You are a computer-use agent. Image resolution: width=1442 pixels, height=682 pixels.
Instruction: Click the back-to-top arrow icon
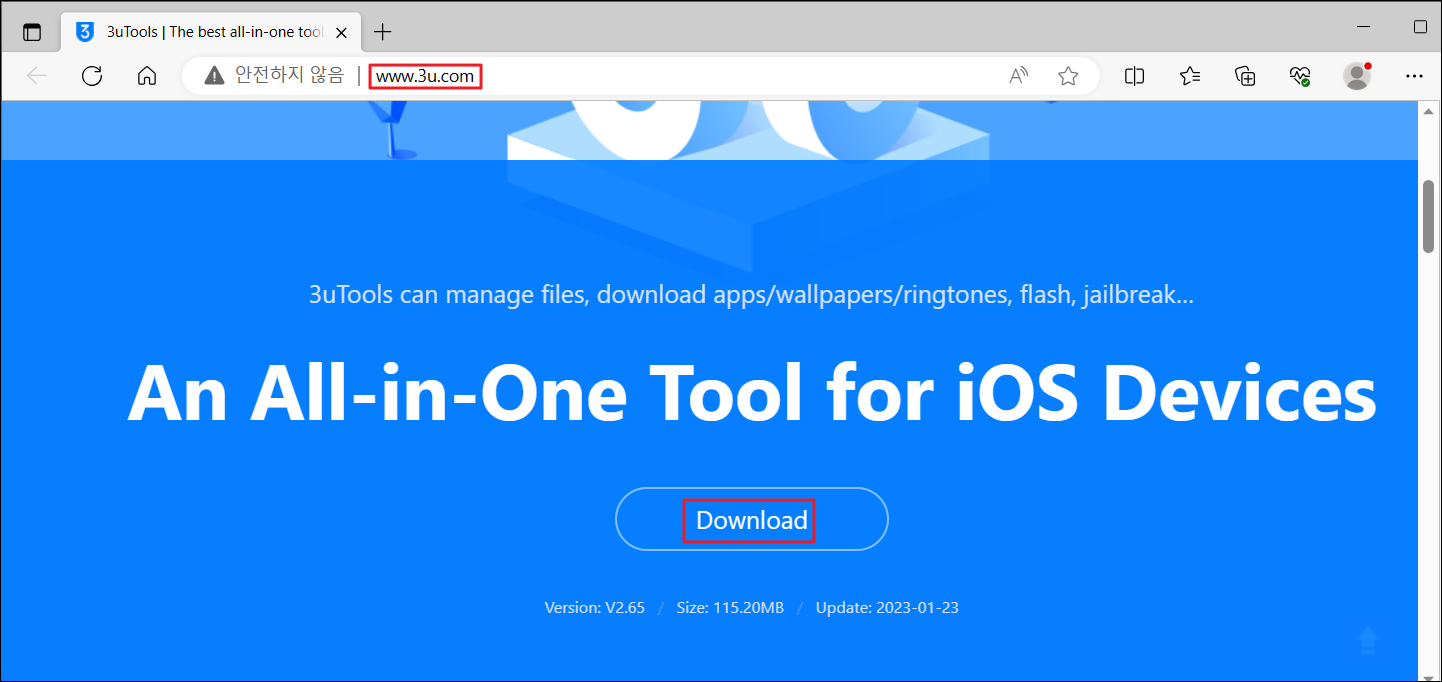1369,641
